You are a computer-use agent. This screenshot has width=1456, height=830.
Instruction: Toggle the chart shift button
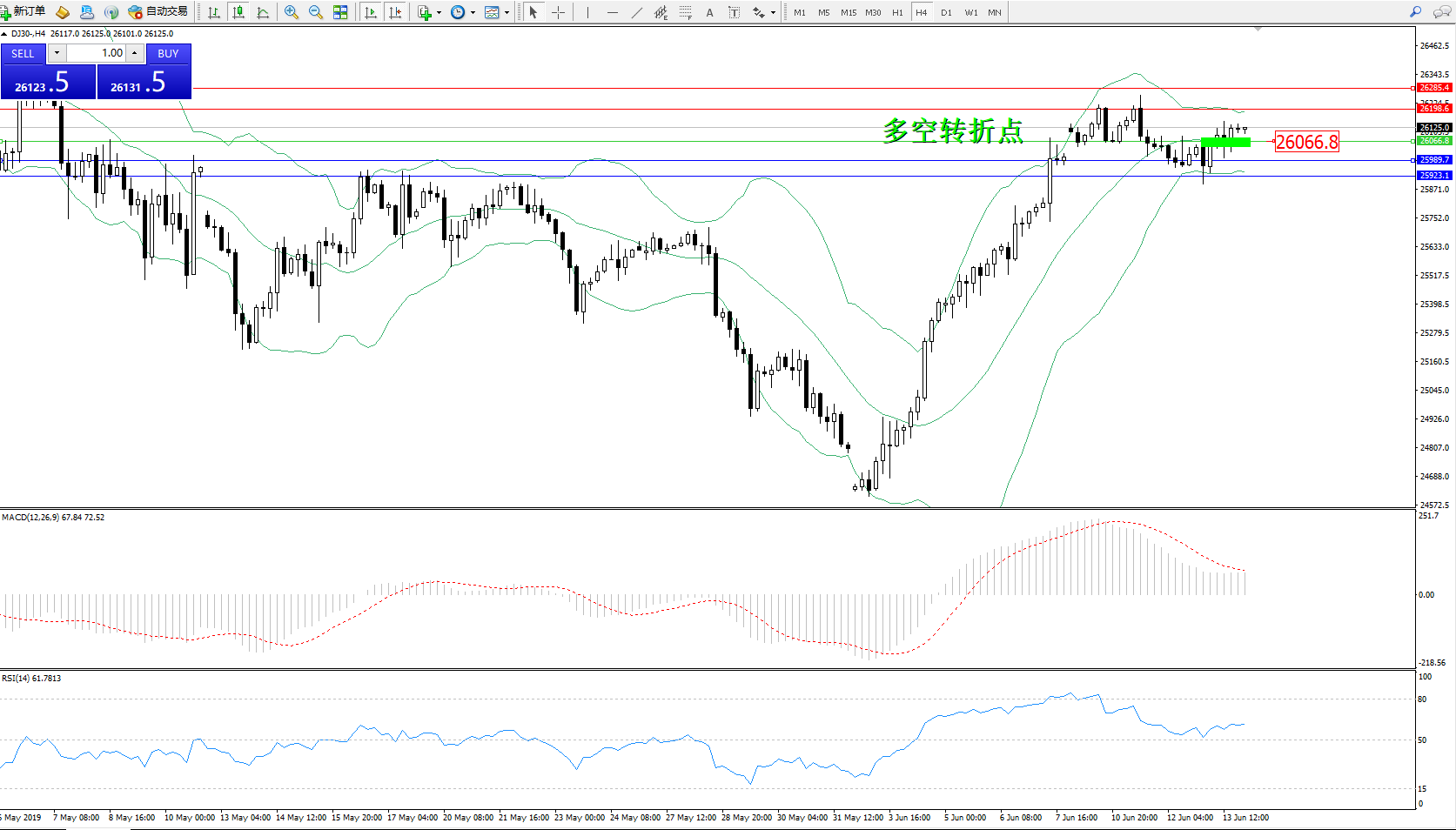(395, 12)
